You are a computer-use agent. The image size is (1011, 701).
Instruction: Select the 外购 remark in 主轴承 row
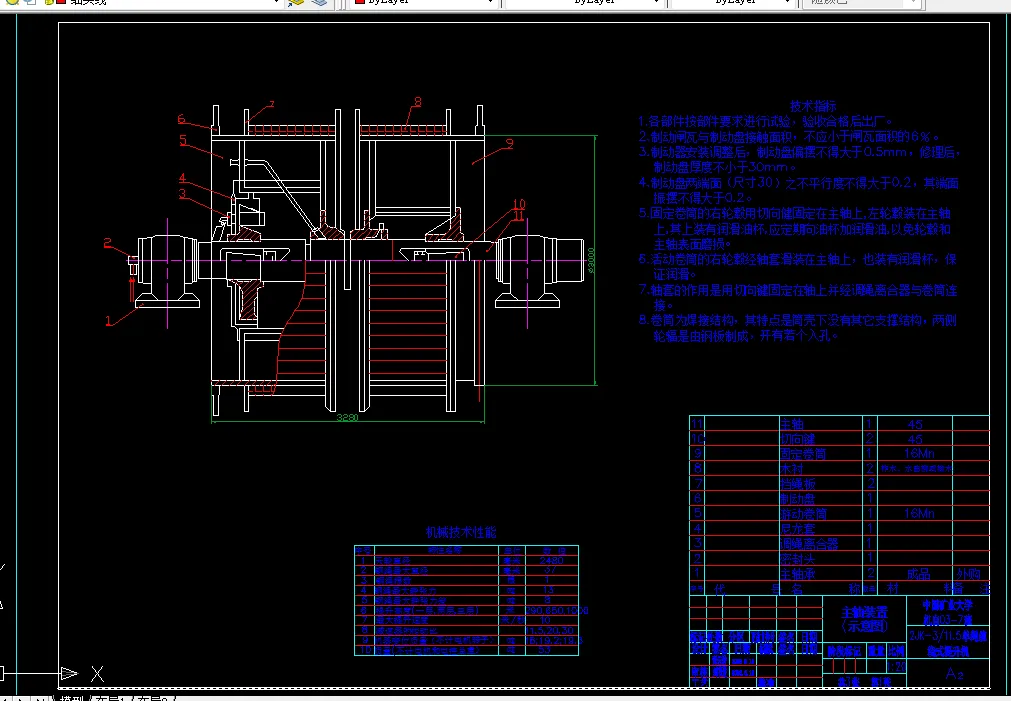(968, 573)
